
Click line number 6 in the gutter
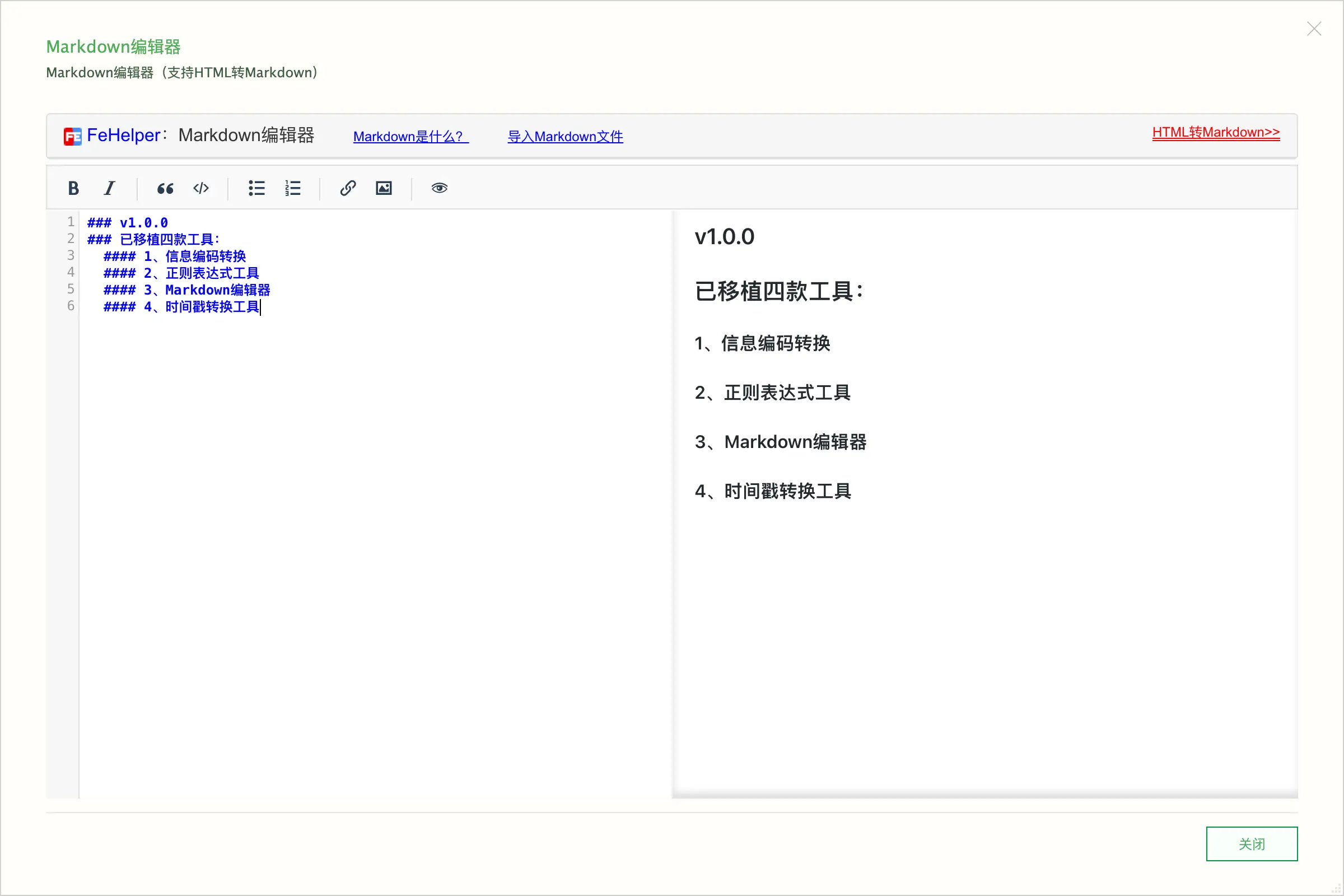click(x=71, y=306)
